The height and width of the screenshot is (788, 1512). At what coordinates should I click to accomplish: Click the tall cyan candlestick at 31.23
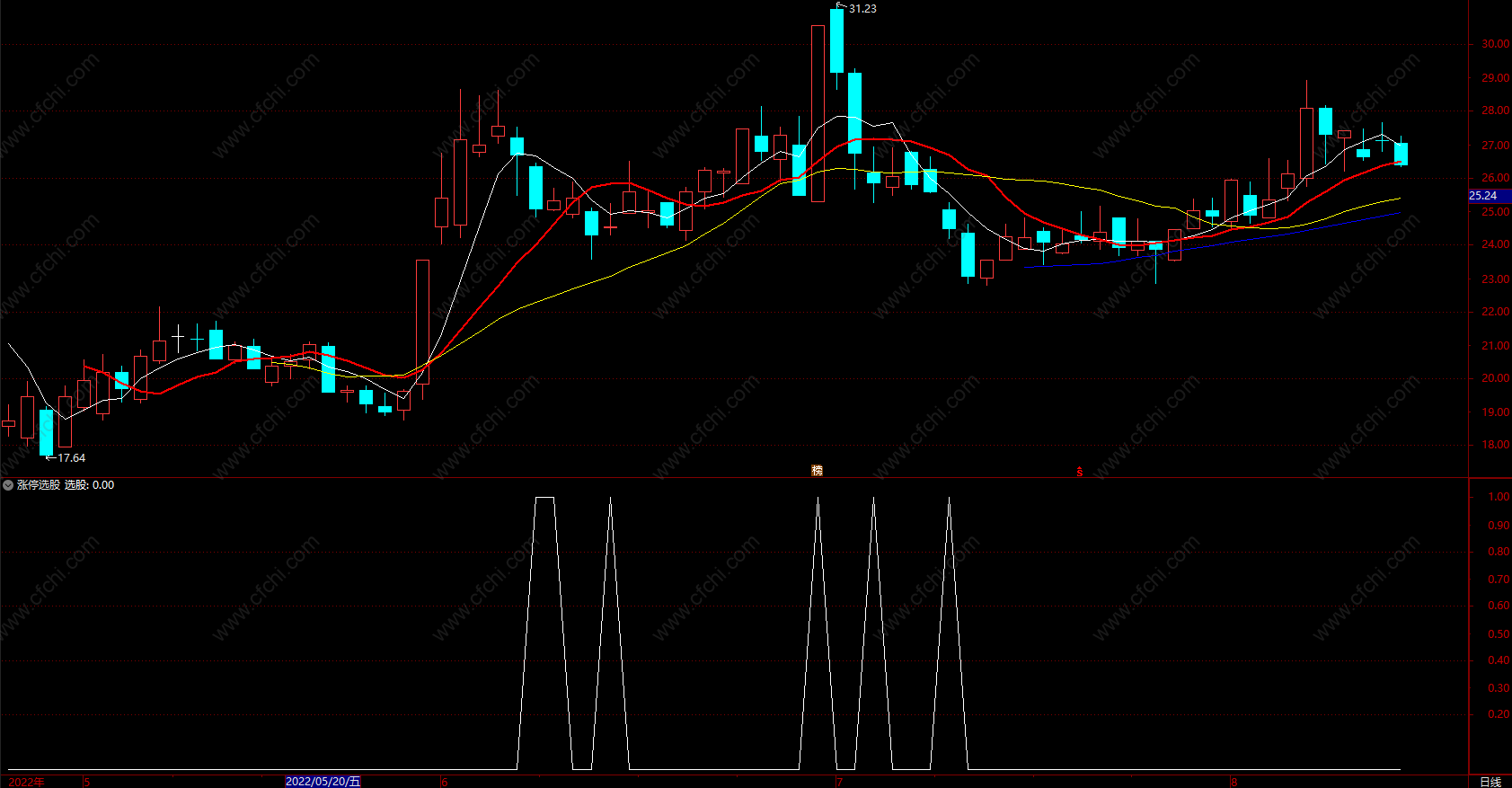coord(836,40)
